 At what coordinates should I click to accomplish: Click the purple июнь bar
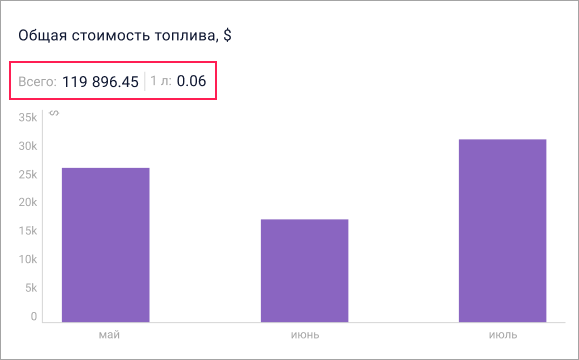(x=305, y=271)
